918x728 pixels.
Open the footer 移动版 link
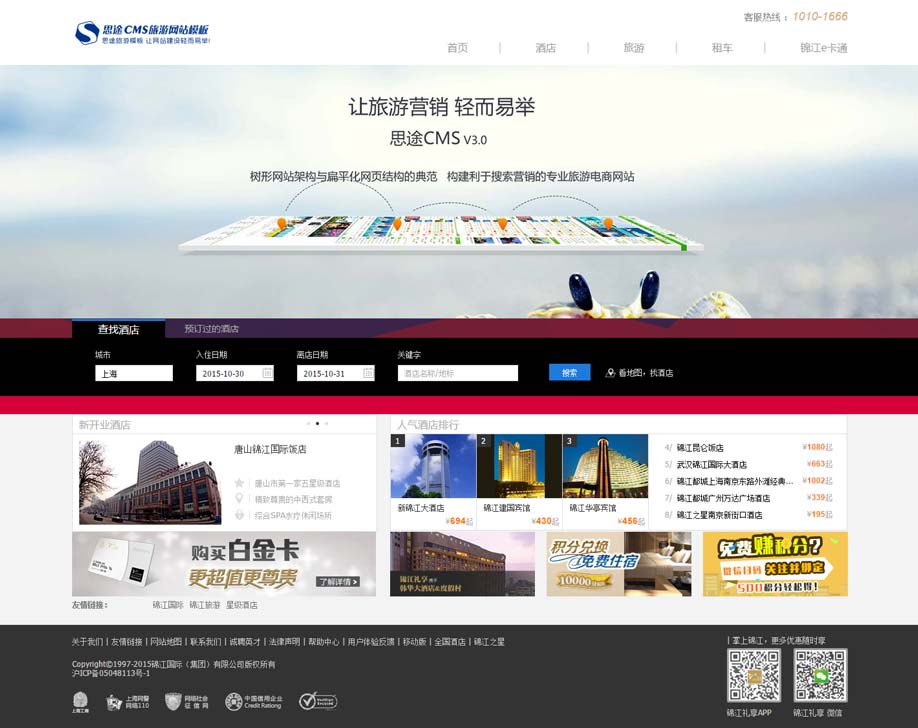pos(415,642)
